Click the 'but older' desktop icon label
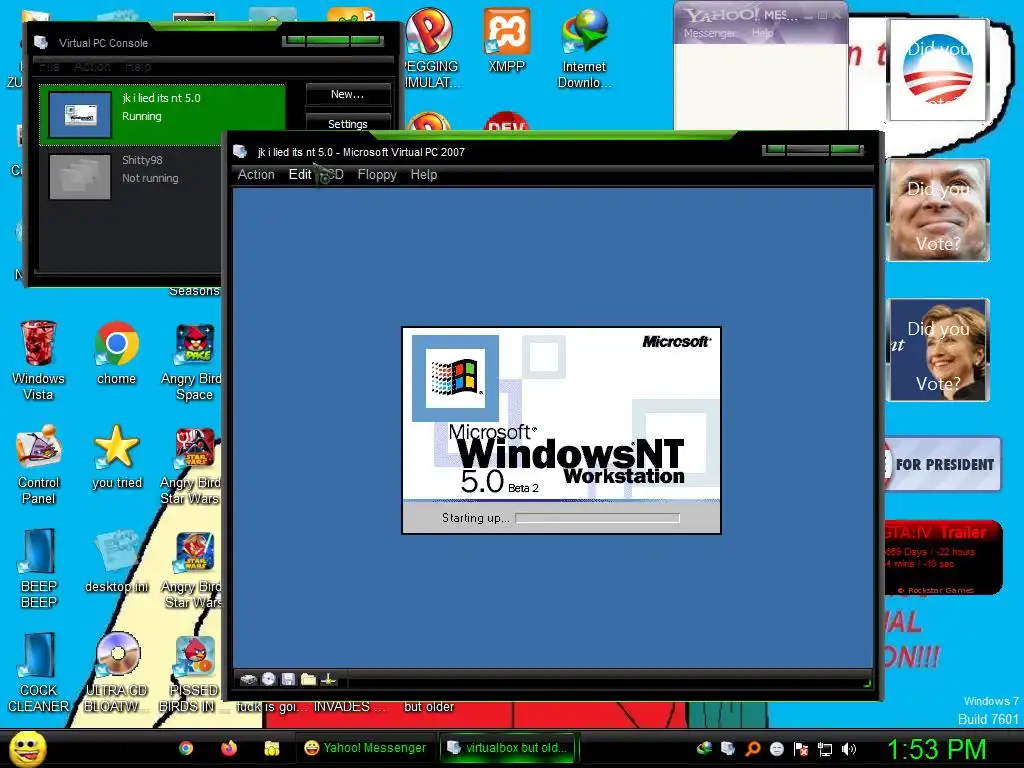The width and height of the screenshot is (1024, 768). coord(428,707)
